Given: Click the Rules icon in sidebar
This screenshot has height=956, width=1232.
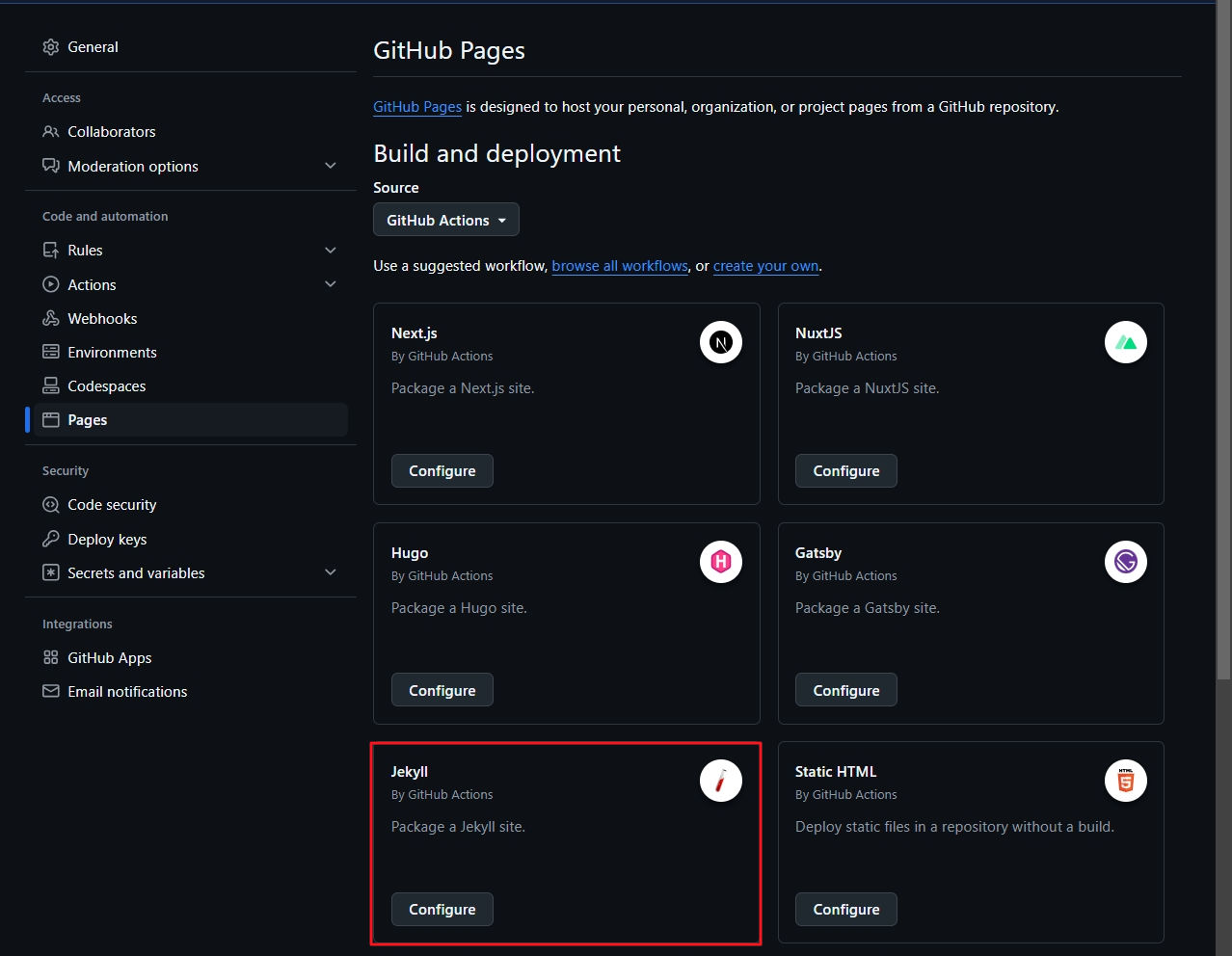Looking at the screenshot, I should click(x=51, y=251).
